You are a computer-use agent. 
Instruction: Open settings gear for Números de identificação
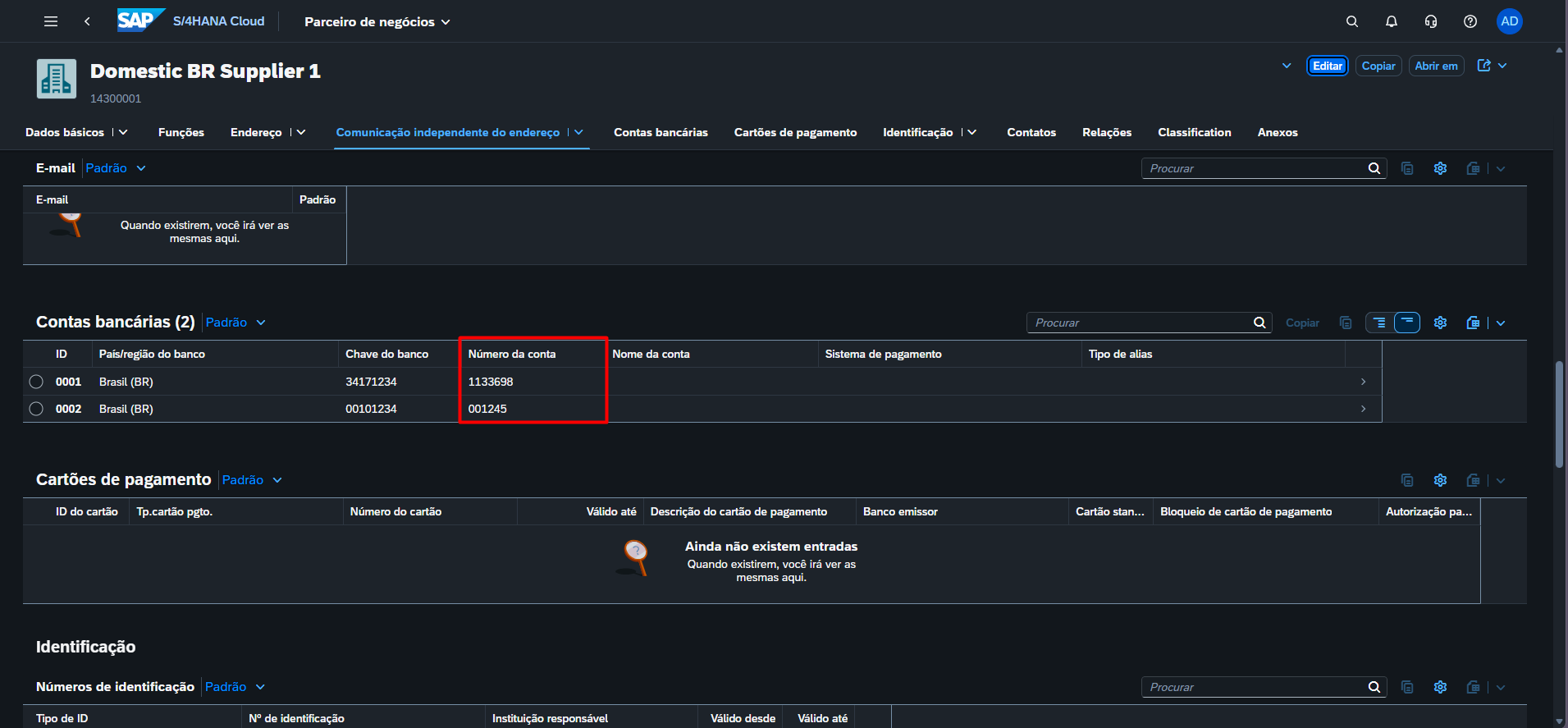click(1440, 687)
